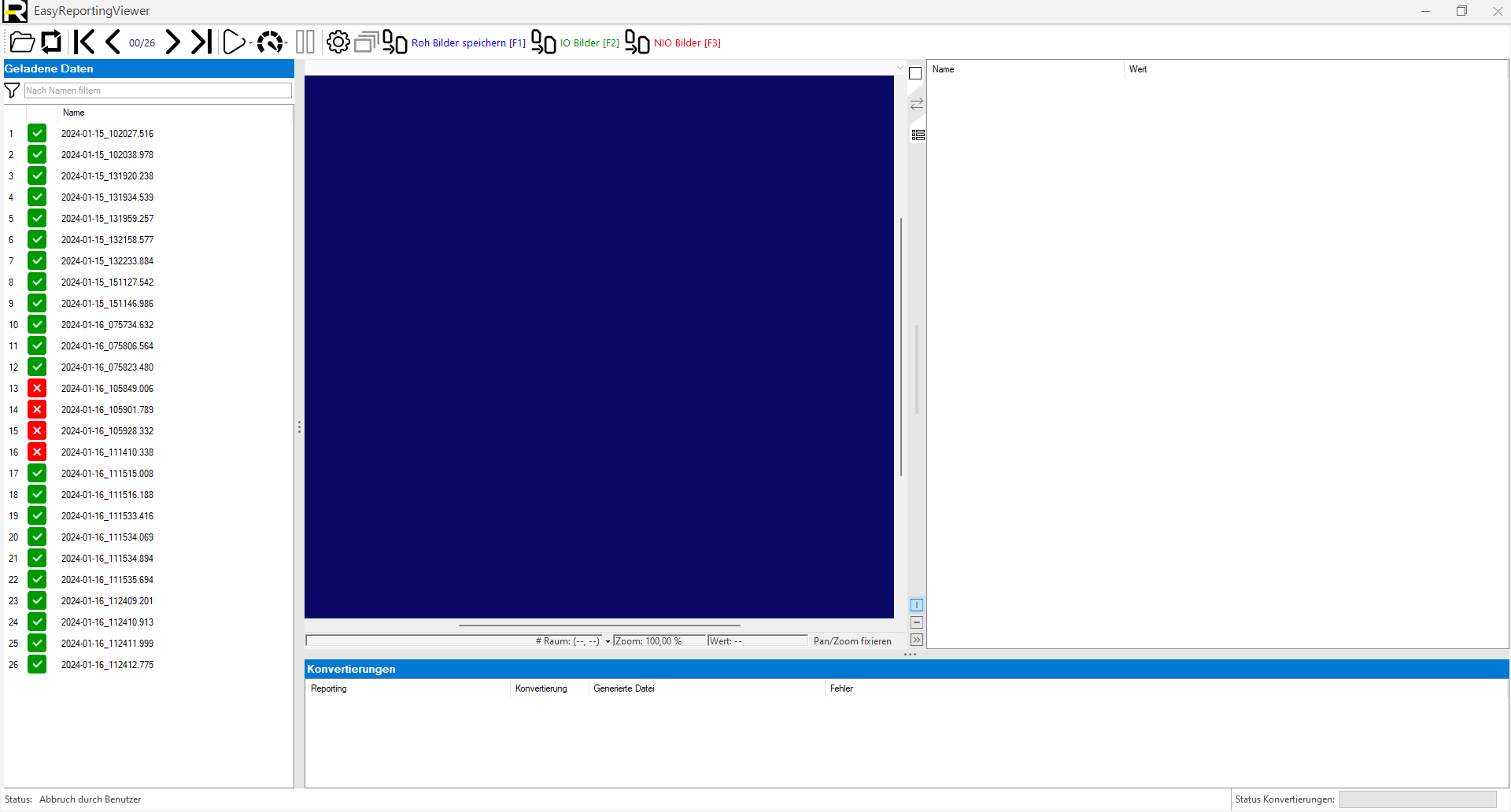1511x812 pixels.
Task: Click the open folder icon in toolbar
Action: pos(22,42)
